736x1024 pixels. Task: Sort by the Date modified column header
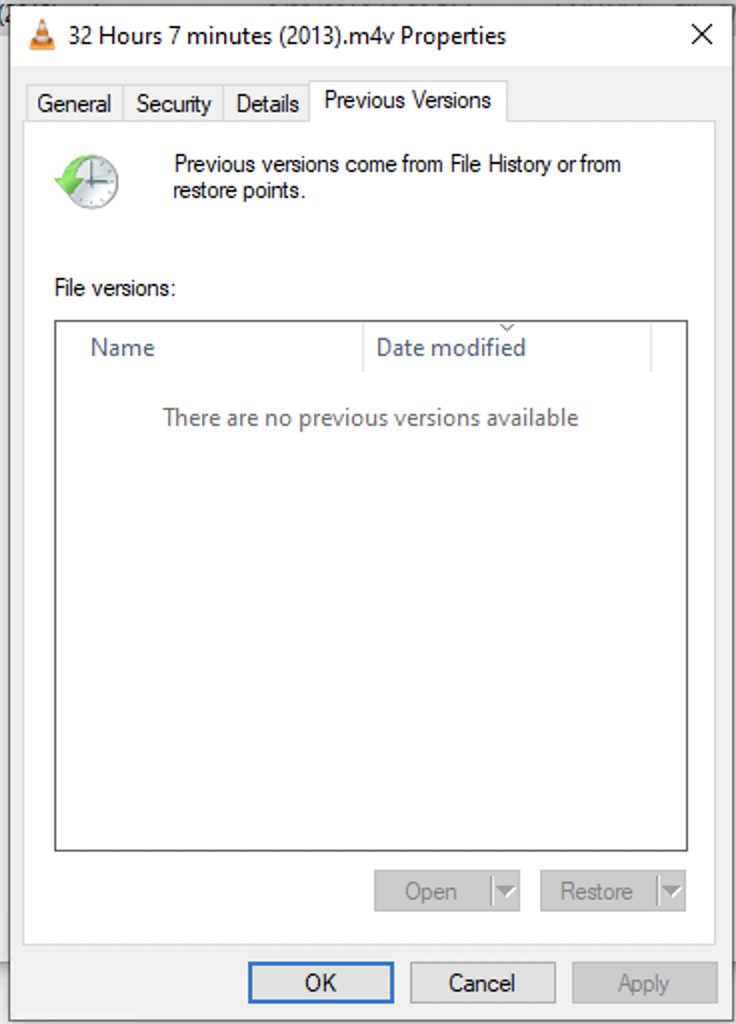(x=507, y=347)
